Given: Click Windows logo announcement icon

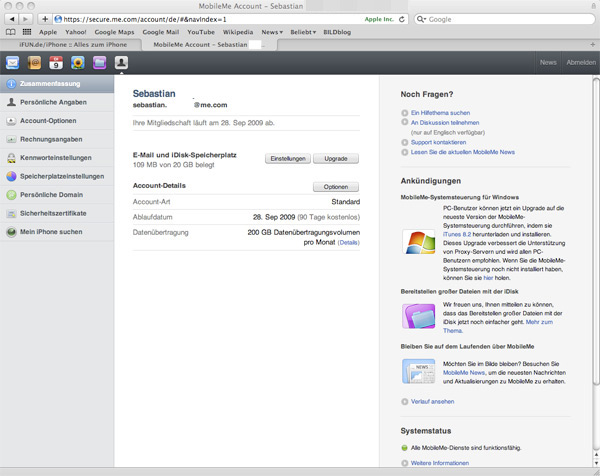Looking at the screenshot, I should pyautogui.click(x=419, y=242).
